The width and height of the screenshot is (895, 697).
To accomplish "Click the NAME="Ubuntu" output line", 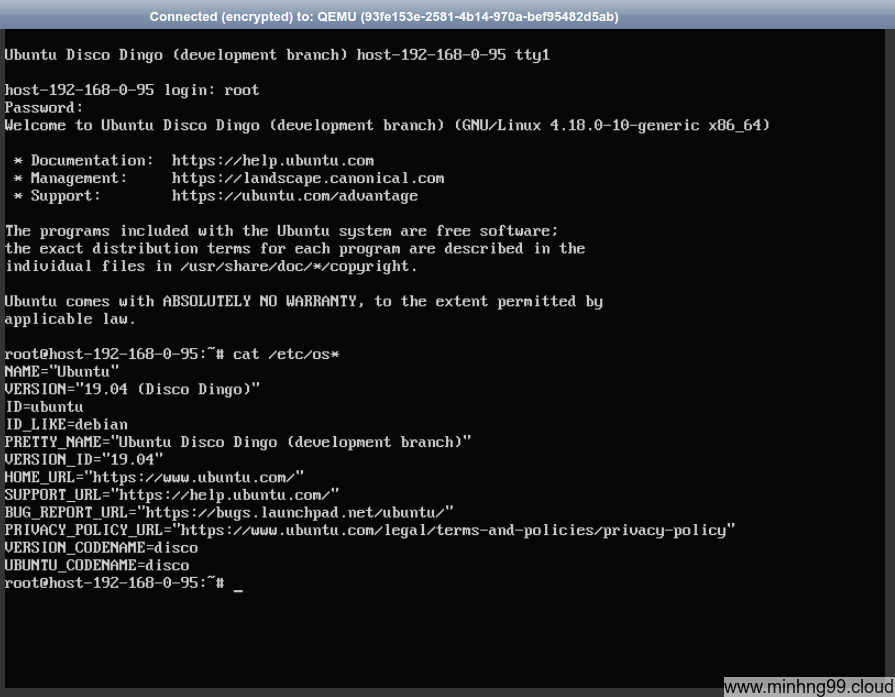I will click(x=62, y=372).
